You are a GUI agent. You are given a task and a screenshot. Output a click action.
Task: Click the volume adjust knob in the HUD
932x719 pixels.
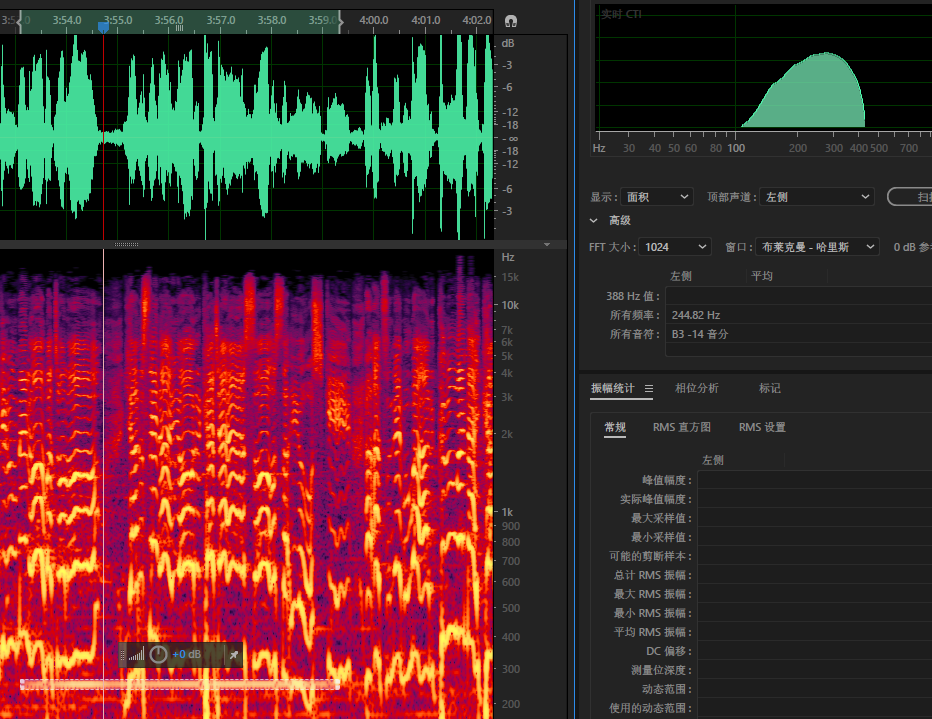pyautogui.click(x=159, y=655)
